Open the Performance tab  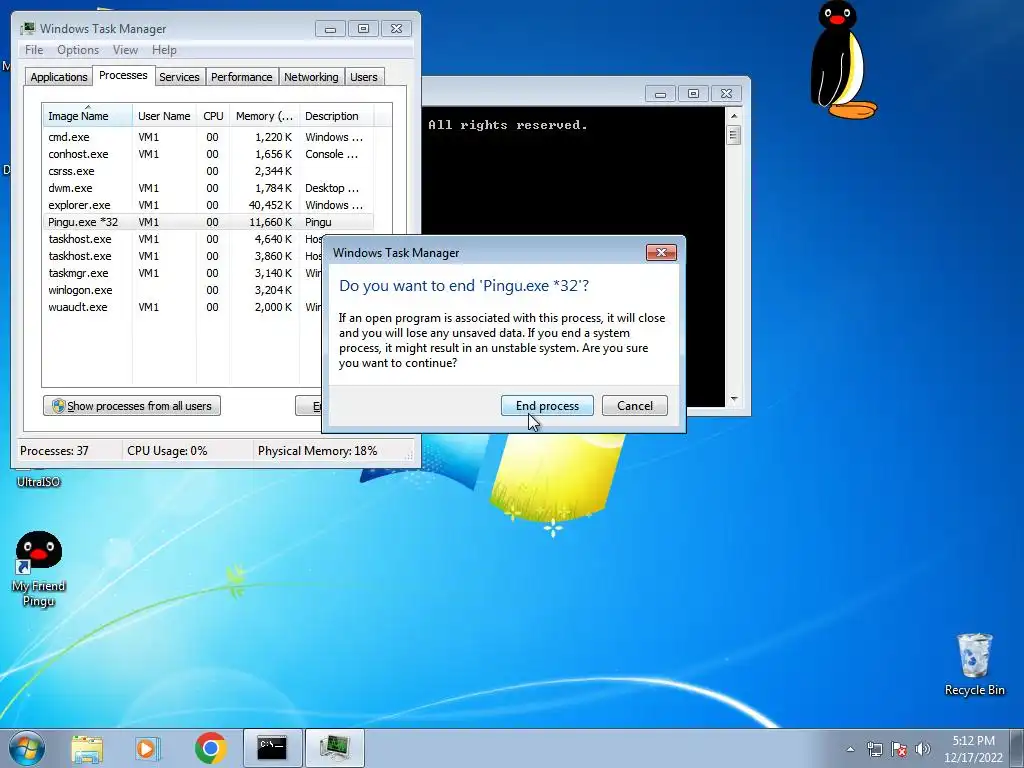point(242,77)
